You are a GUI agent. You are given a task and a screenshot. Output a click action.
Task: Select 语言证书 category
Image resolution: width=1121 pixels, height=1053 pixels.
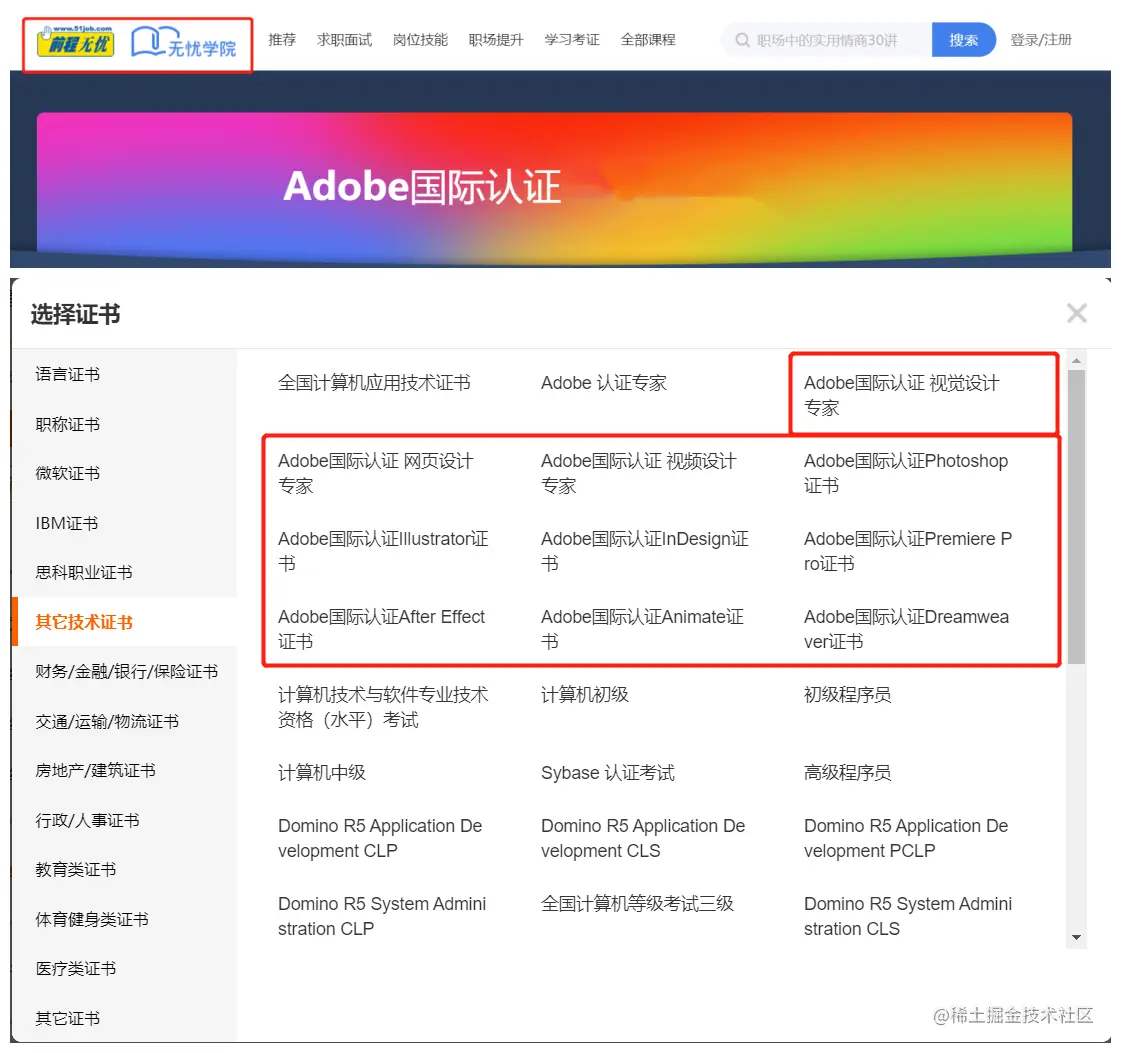pos(68,375)
